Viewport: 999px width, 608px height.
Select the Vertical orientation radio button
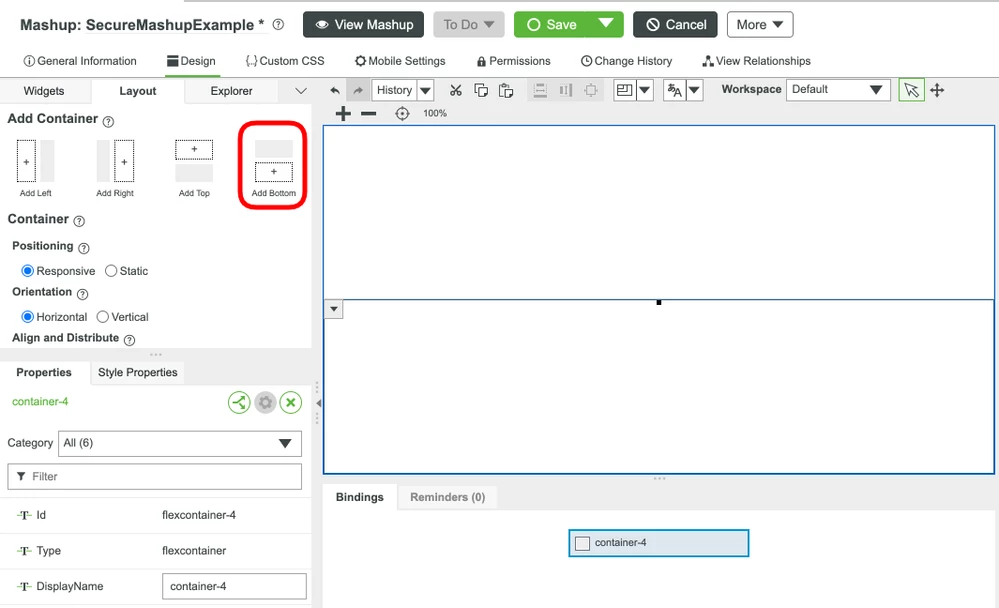[103, 317]
